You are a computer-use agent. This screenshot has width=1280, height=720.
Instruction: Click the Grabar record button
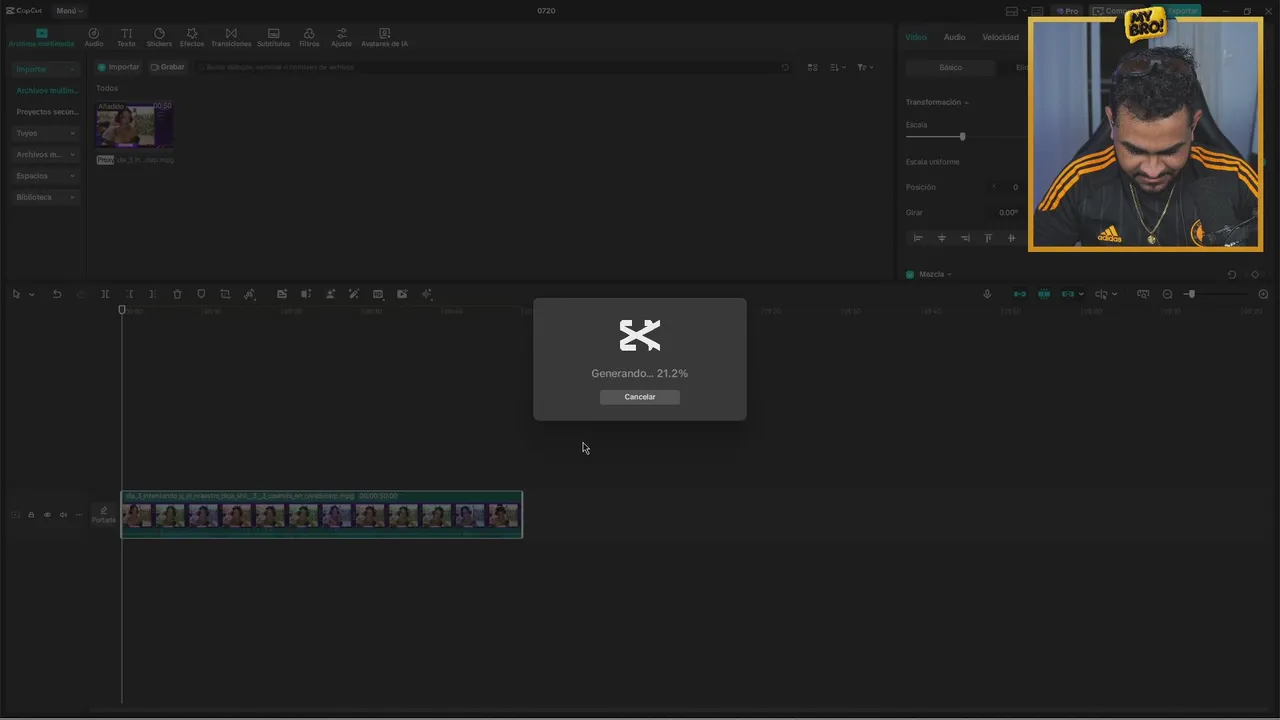[167, 67]
